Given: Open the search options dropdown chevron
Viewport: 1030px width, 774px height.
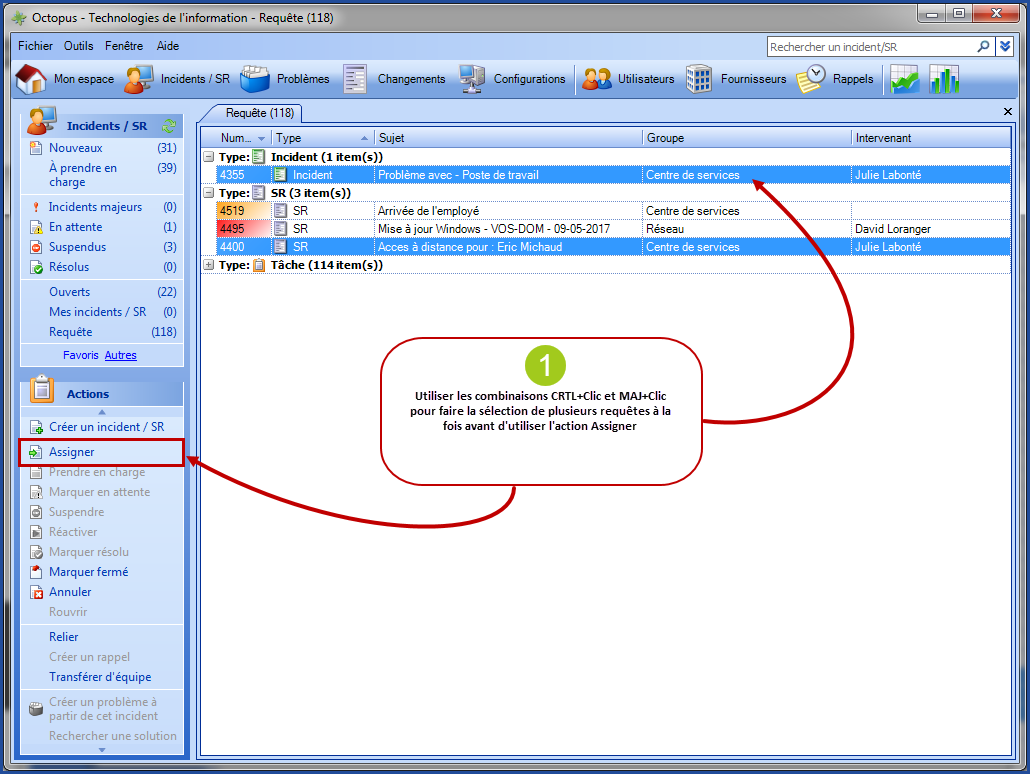Looking at the screenshot, I should 1003,46.
